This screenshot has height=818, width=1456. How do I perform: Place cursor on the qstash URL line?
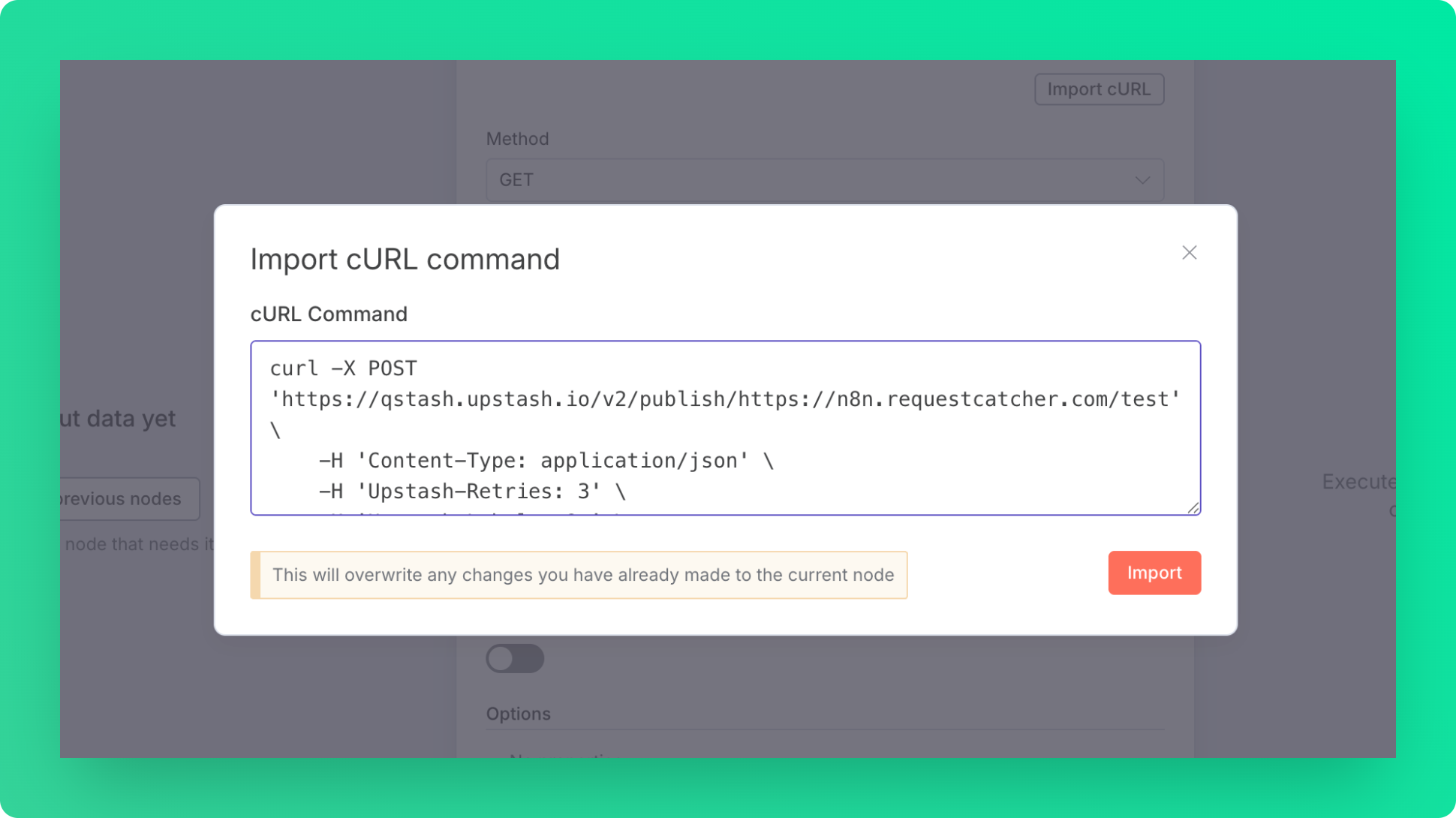(x=724, y=399)
